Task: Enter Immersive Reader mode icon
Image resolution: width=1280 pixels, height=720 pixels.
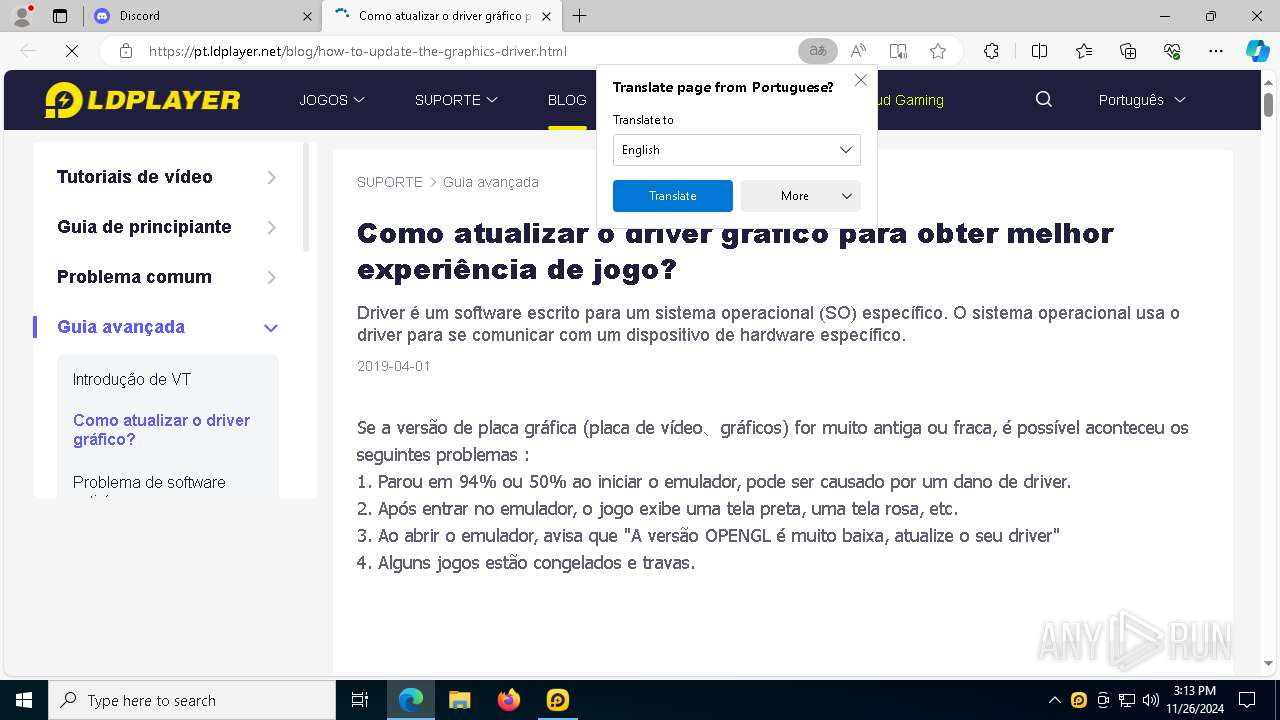Action: tap(898, 51)
